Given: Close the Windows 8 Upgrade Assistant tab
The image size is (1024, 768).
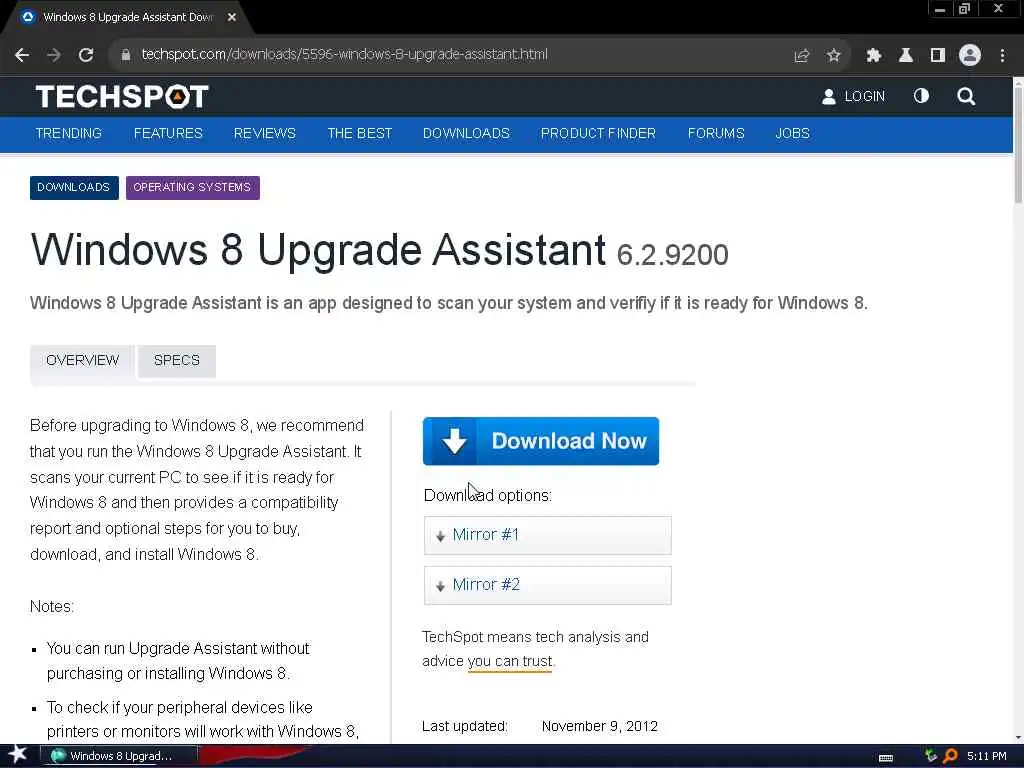Looking at the screenshot, I should (x=232, y=18).
